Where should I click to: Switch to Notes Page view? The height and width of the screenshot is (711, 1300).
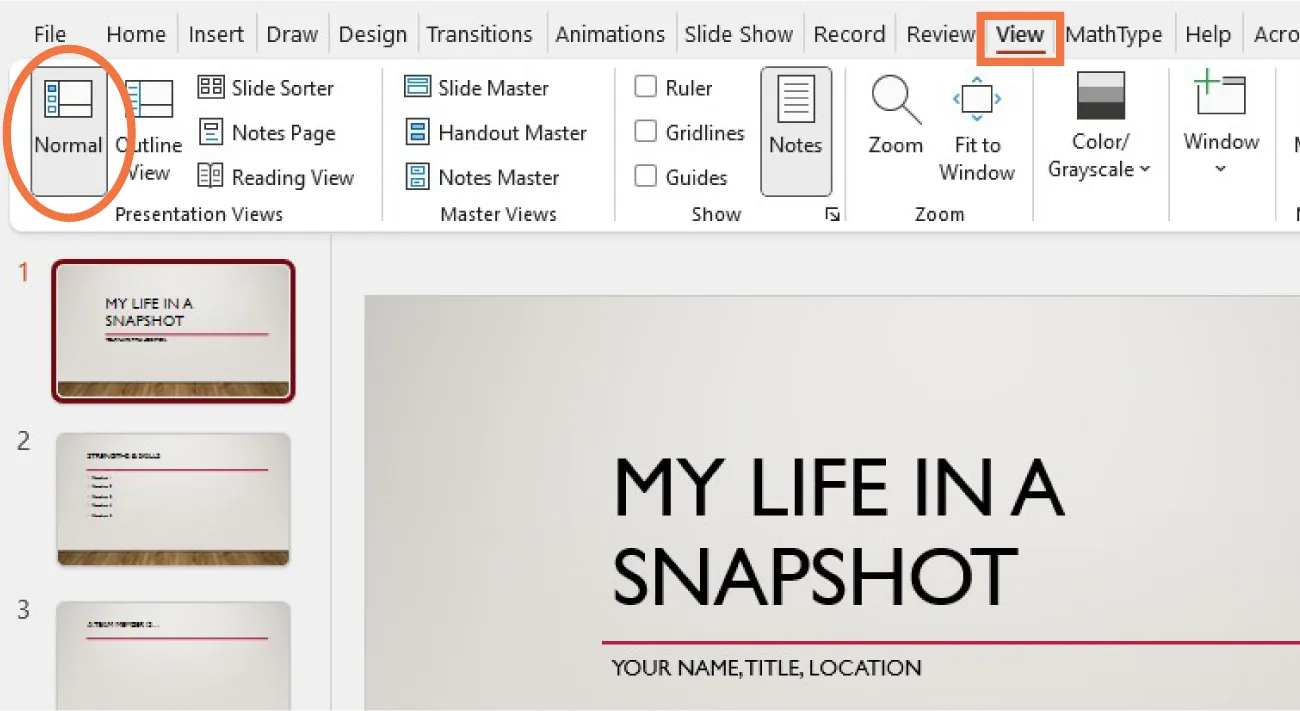pos(266,133)
